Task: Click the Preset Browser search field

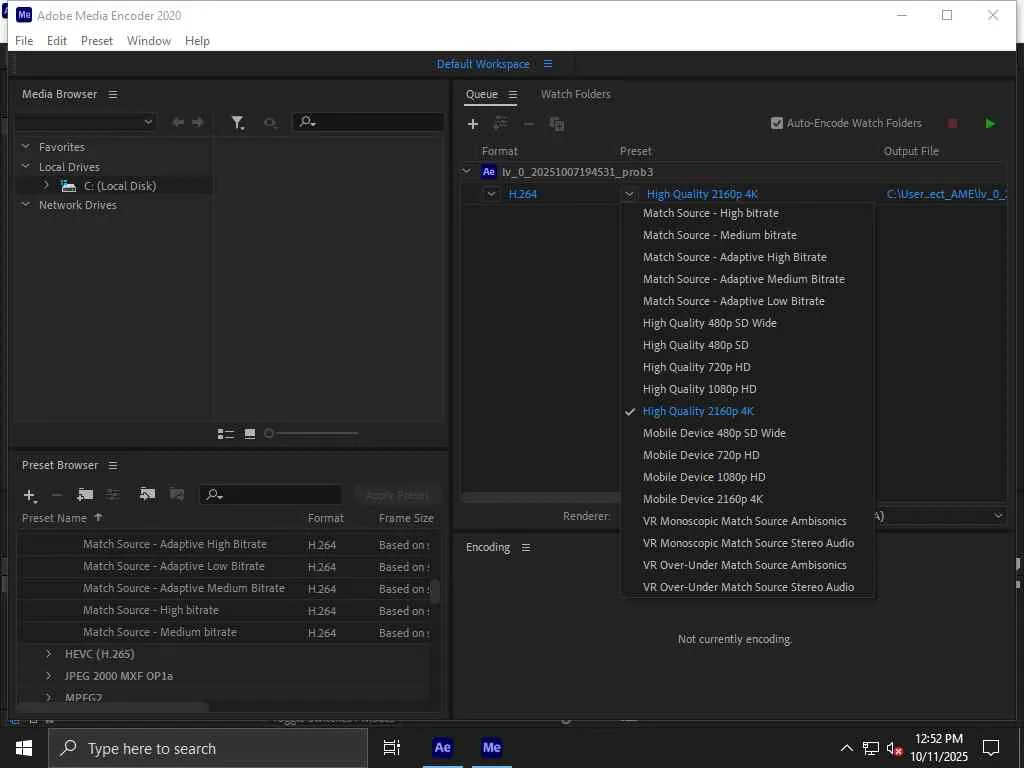Action: click(270, 495)
